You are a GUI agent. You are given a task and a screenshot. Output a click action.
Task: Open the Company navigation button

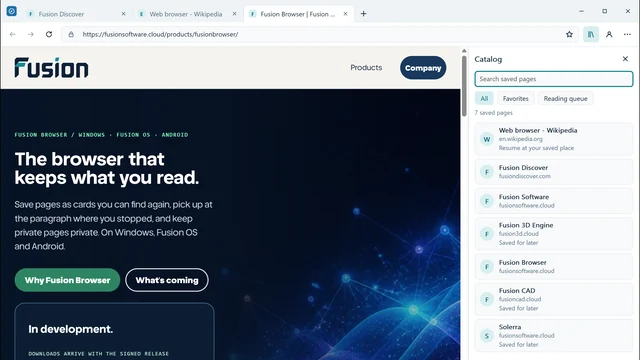tap(423, 68)
